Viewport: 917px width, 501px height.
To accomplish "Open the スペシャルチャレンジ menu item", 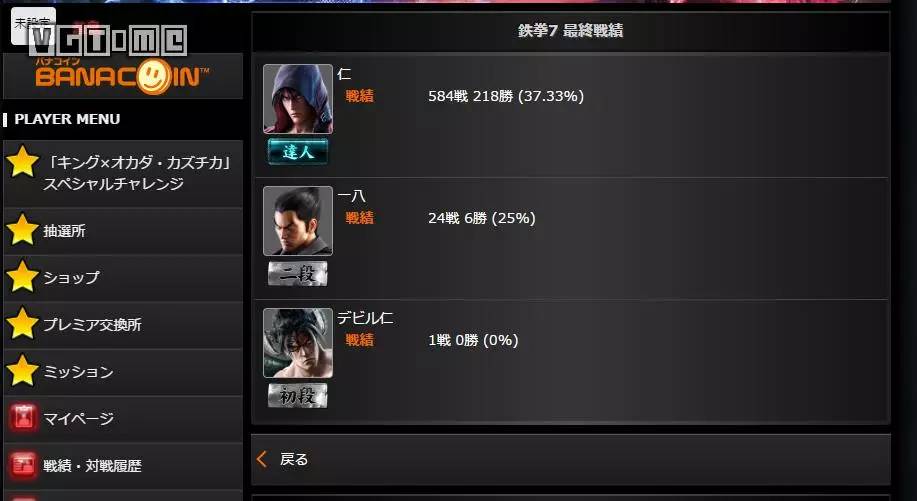I will click(123, 174).
